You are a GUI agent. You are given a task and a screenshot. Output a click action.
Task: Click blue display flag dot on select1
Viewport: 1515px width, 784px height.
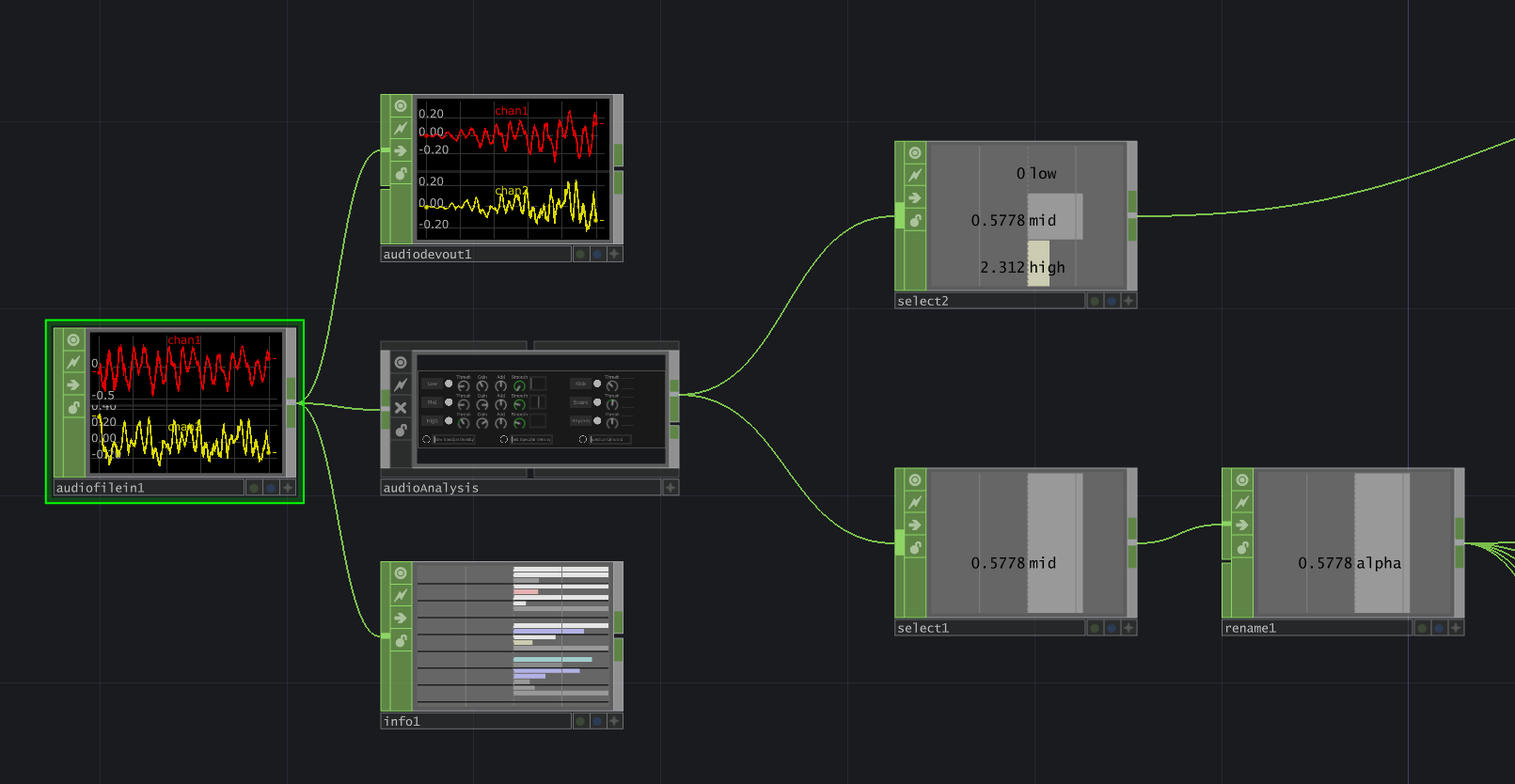pyautogui.click(x=1112, y=628)
